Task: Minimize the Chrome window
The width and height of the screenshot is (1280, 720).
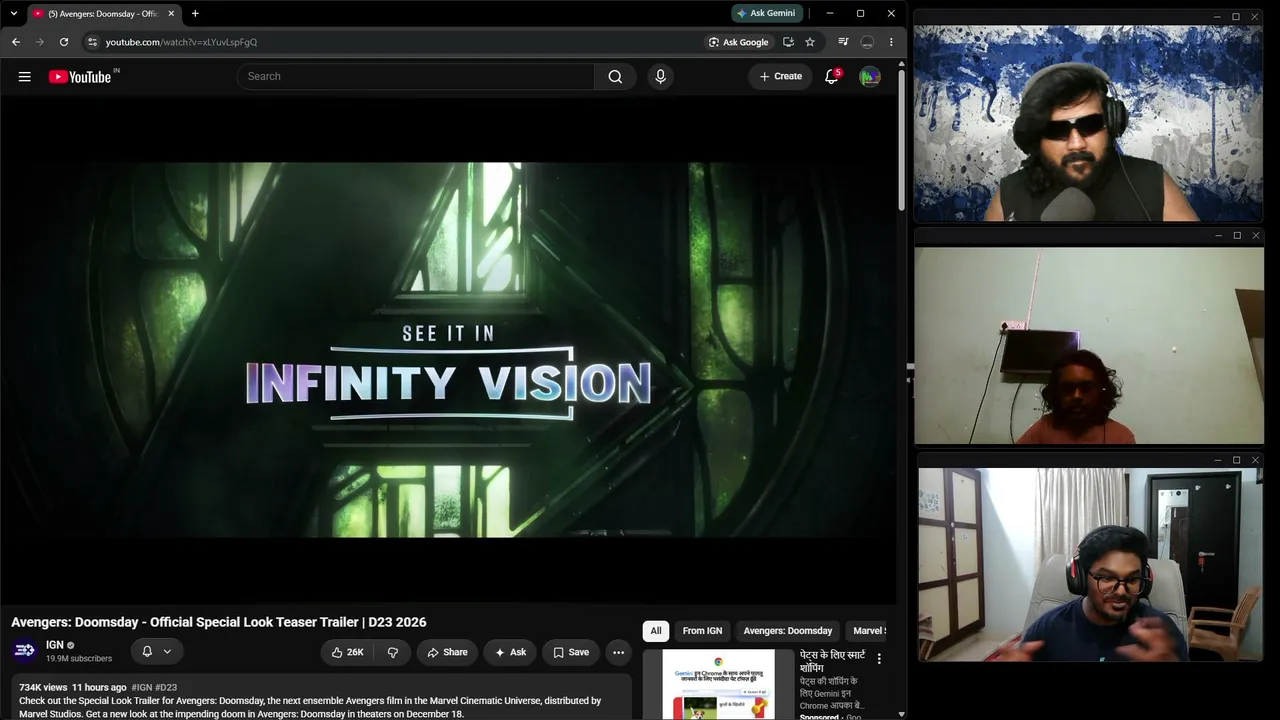Action: [830, 13]
